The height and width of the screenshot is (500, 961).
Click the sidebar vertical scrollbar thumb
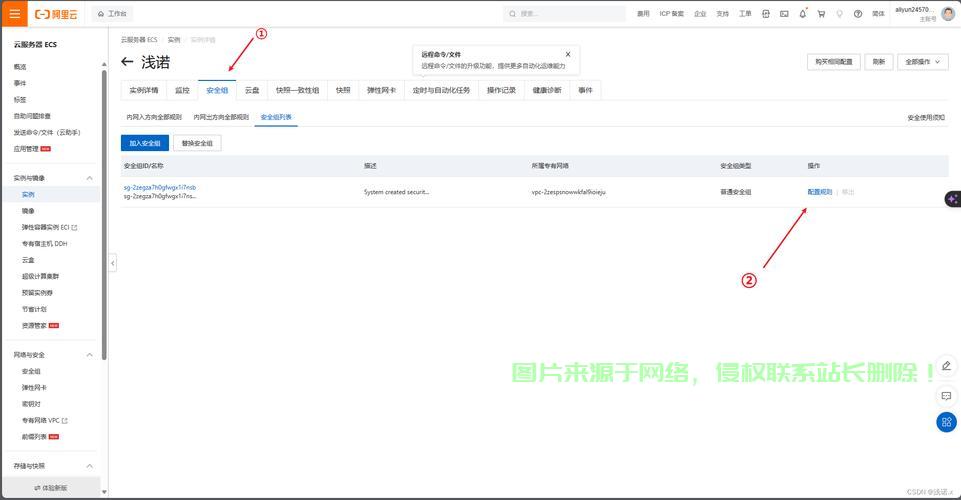point(104,214)
